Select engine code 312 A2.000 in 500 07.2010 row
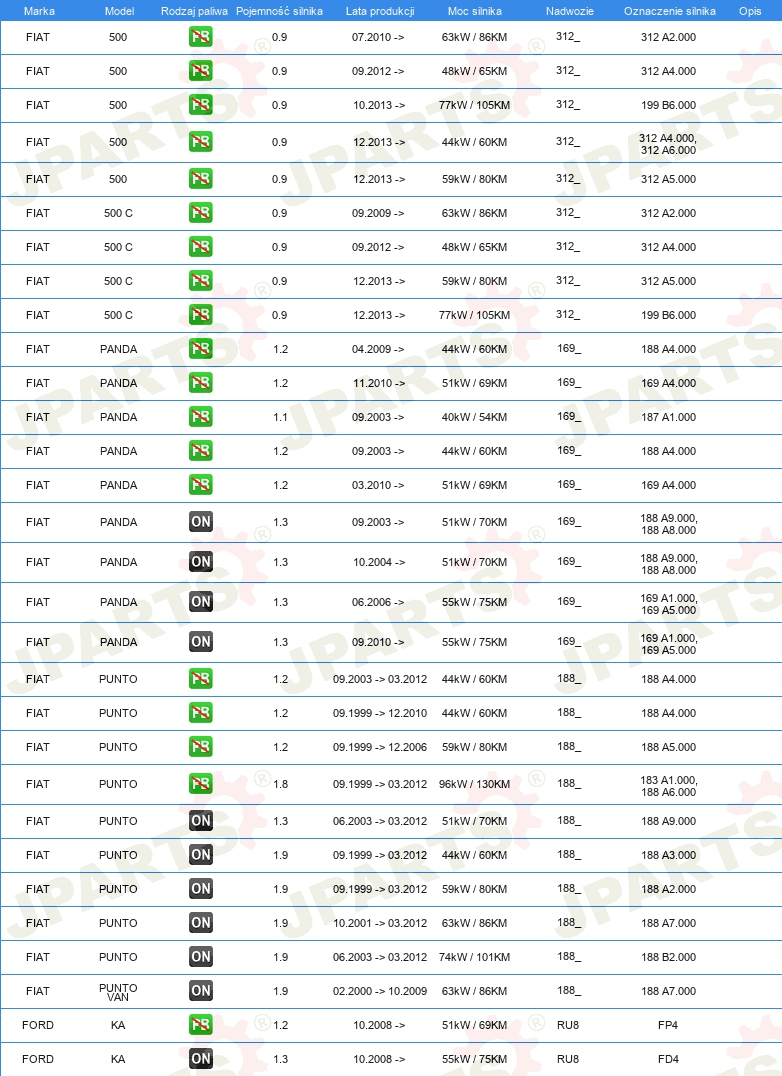782x1076 pixels. (668, 37)
